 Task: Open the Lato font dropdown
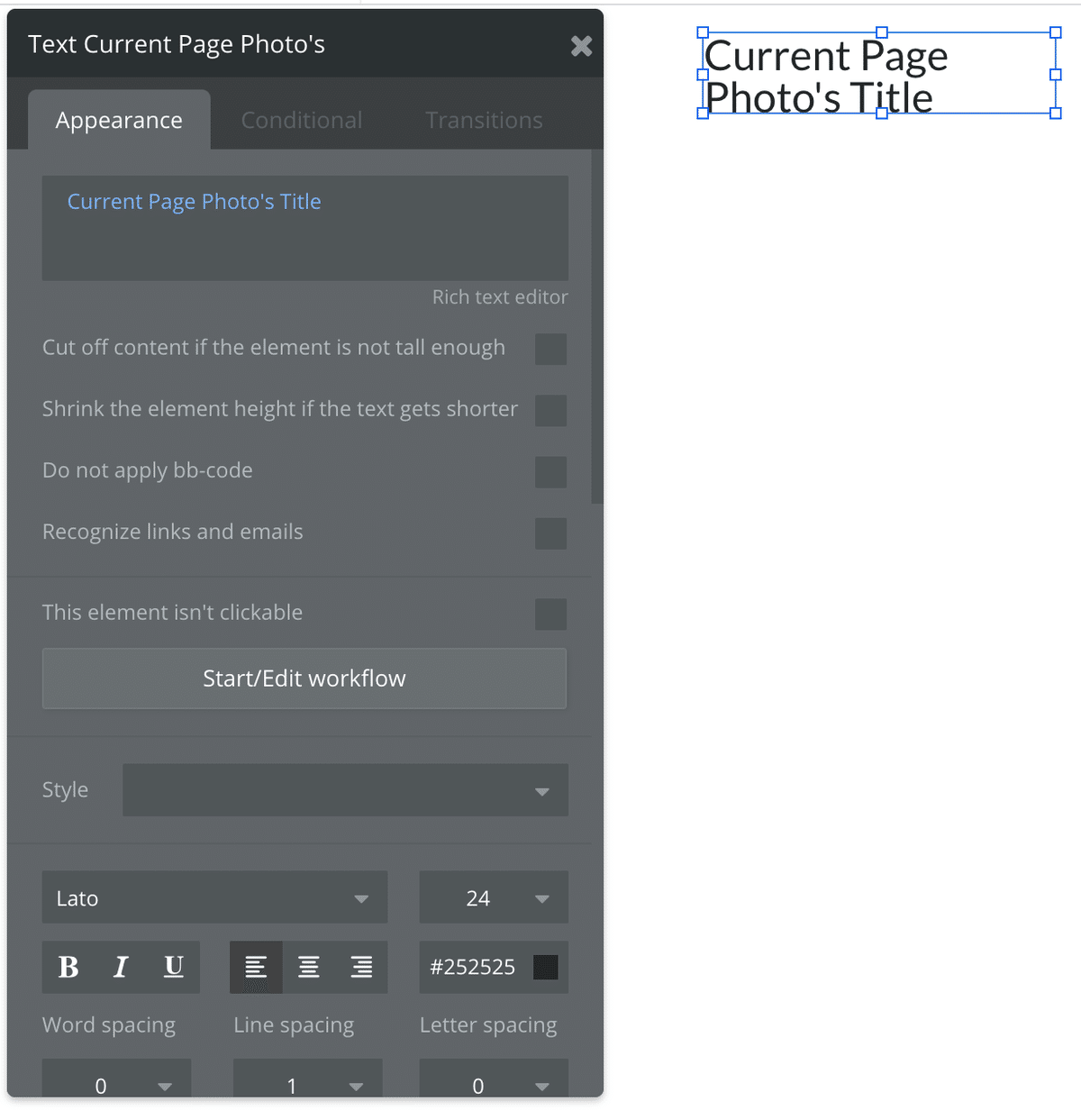pyautogui.click(x=214, y=897)
